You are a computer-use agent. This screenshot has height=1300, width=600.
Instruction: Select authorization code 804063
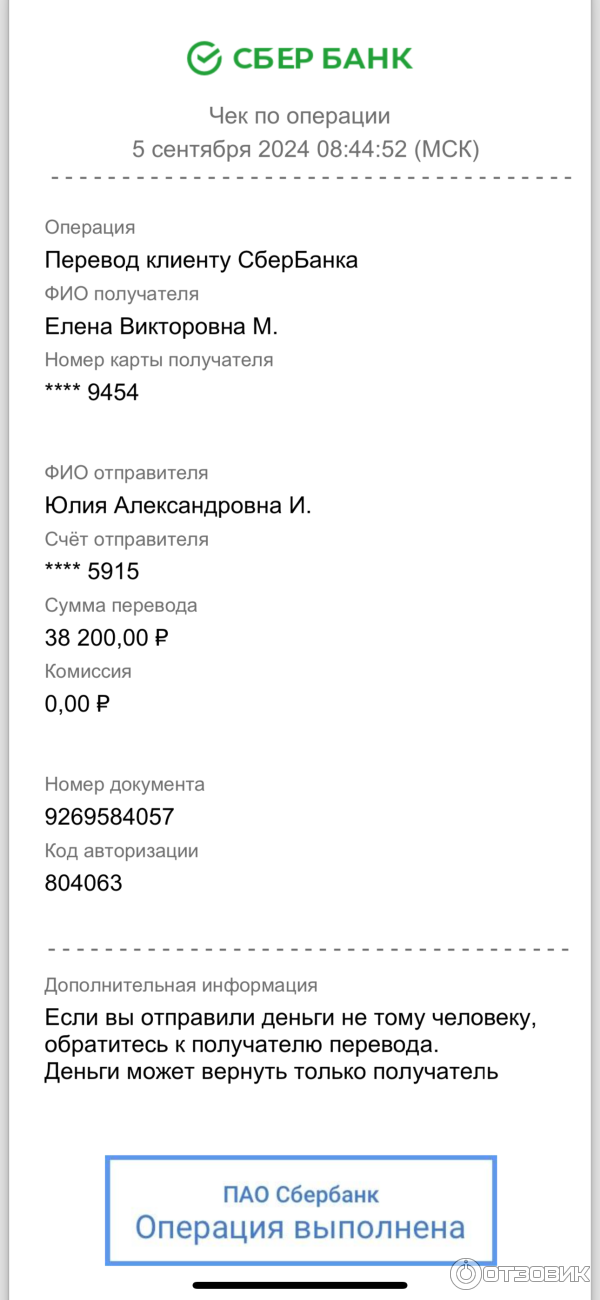pos(84,883)
